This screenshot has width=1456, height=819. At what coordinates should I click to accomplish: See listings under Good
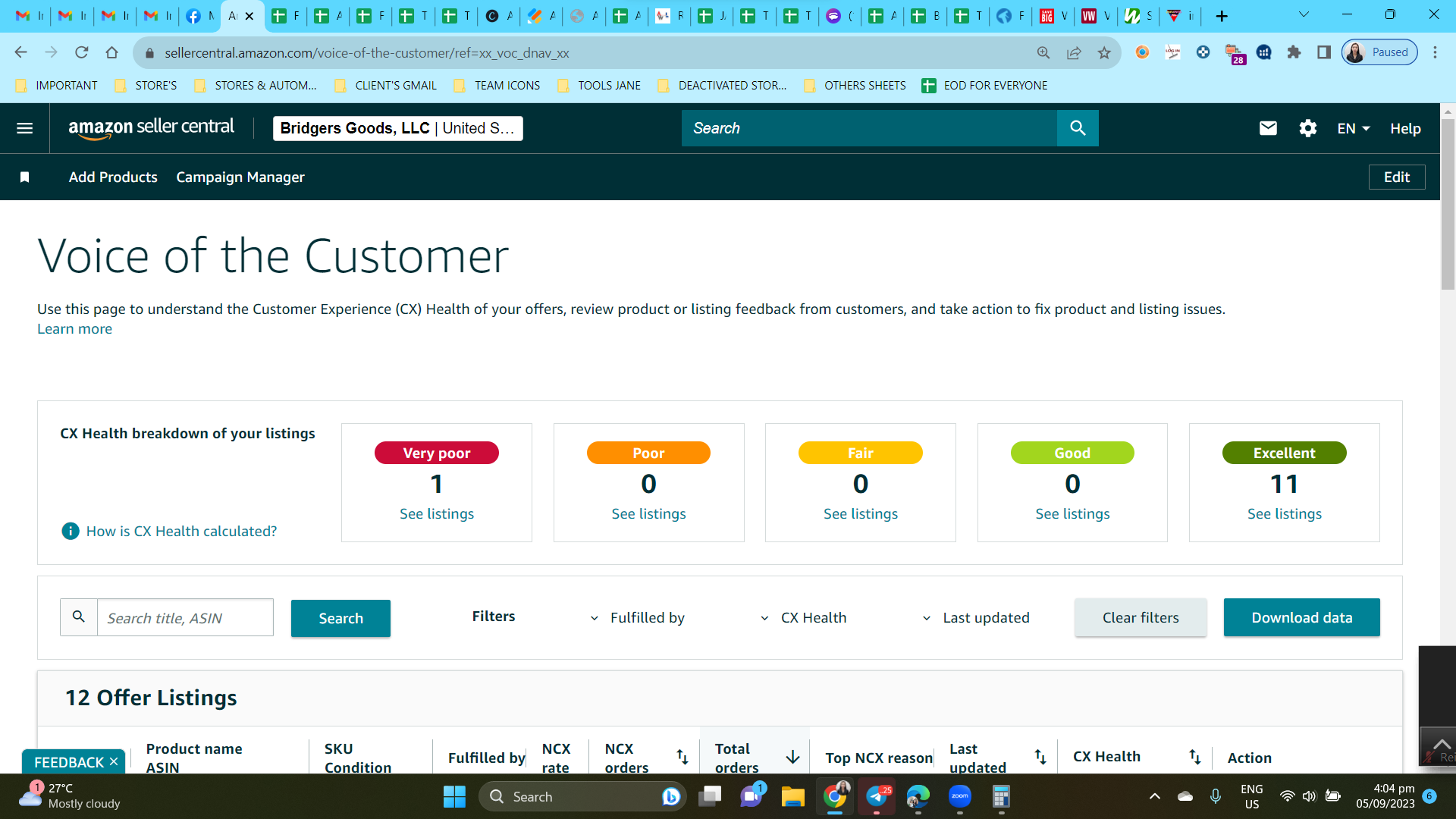(x=1072, y=513)
